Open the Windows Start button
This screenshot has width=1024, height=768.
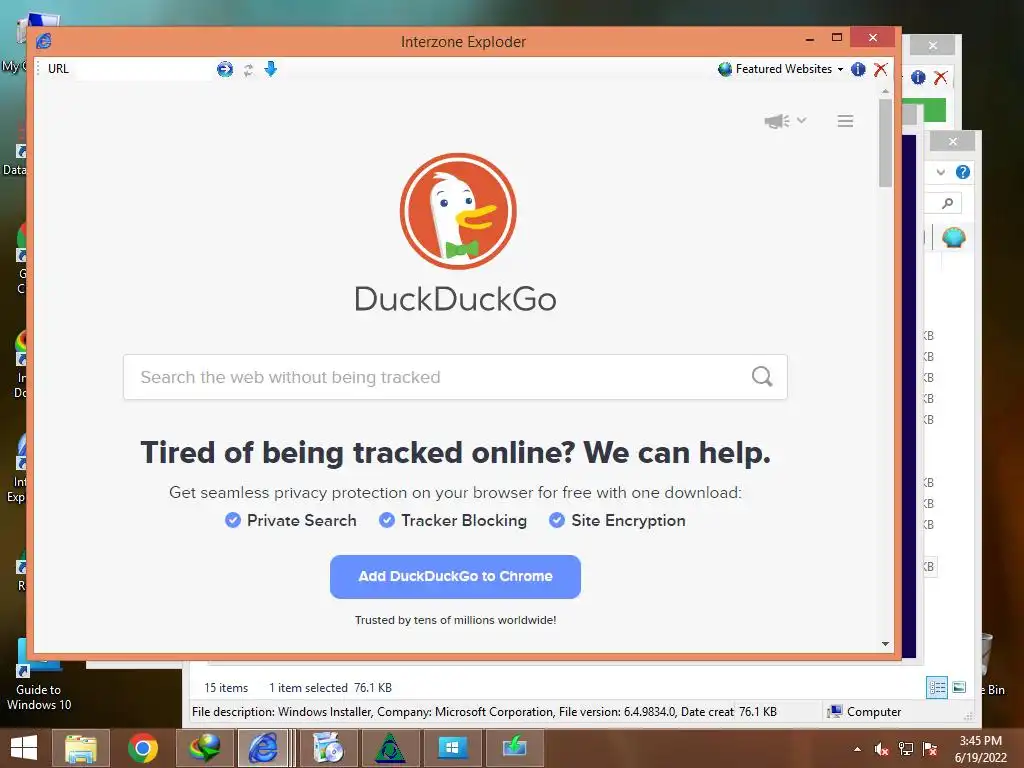tap(24, 748)
